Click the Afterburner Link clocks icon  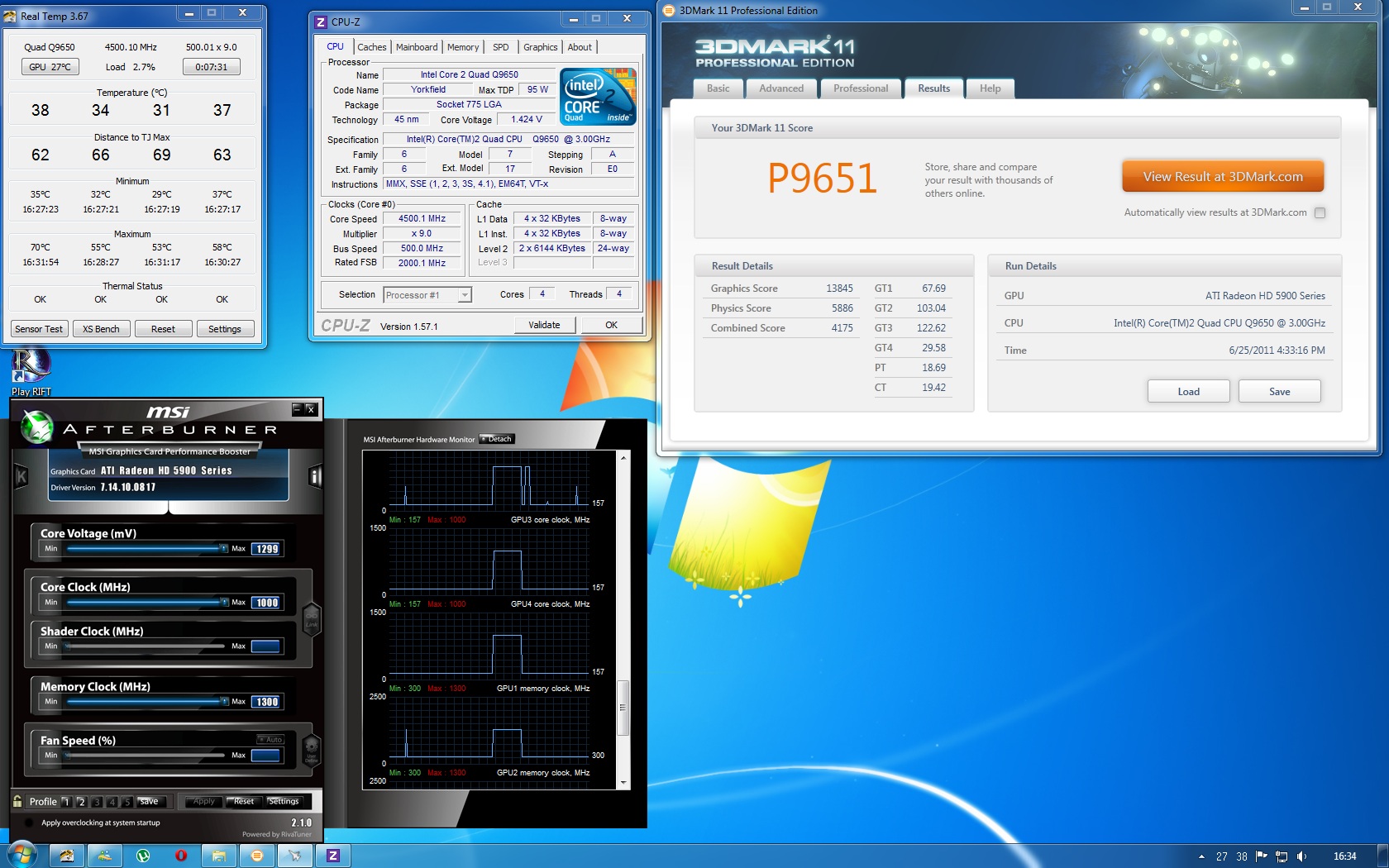click(312, 619)
